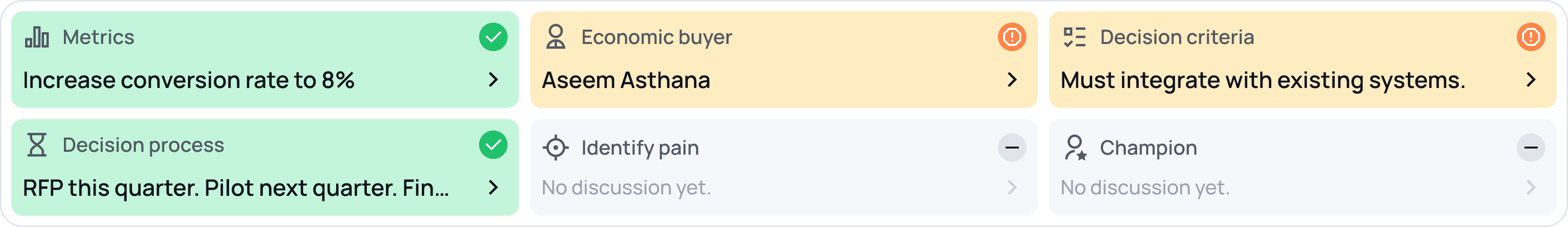Click the Identify pain crosshair icon

coord(555,148)
